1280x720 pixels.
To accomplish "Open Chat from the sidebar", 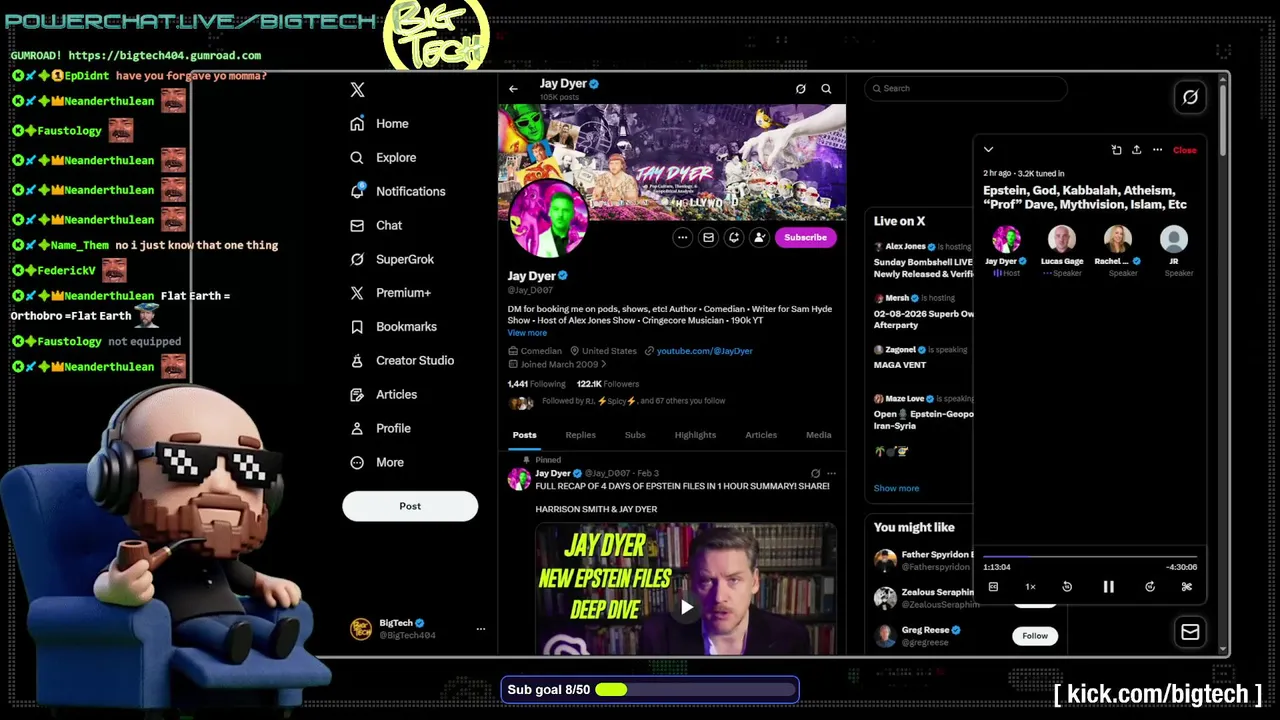I will [376, 226].
